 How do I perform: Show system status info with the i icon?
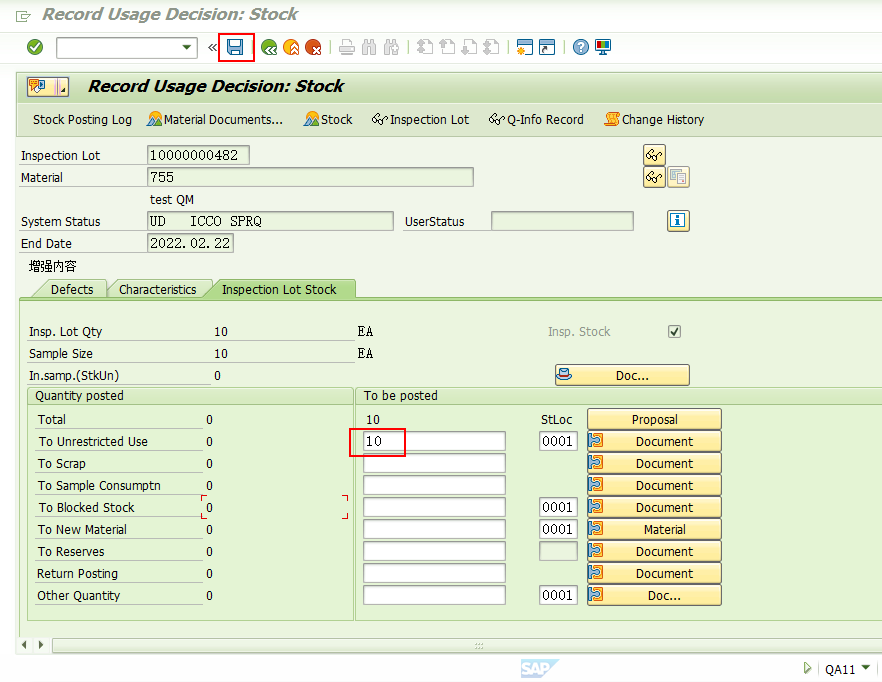click(678, 221)
